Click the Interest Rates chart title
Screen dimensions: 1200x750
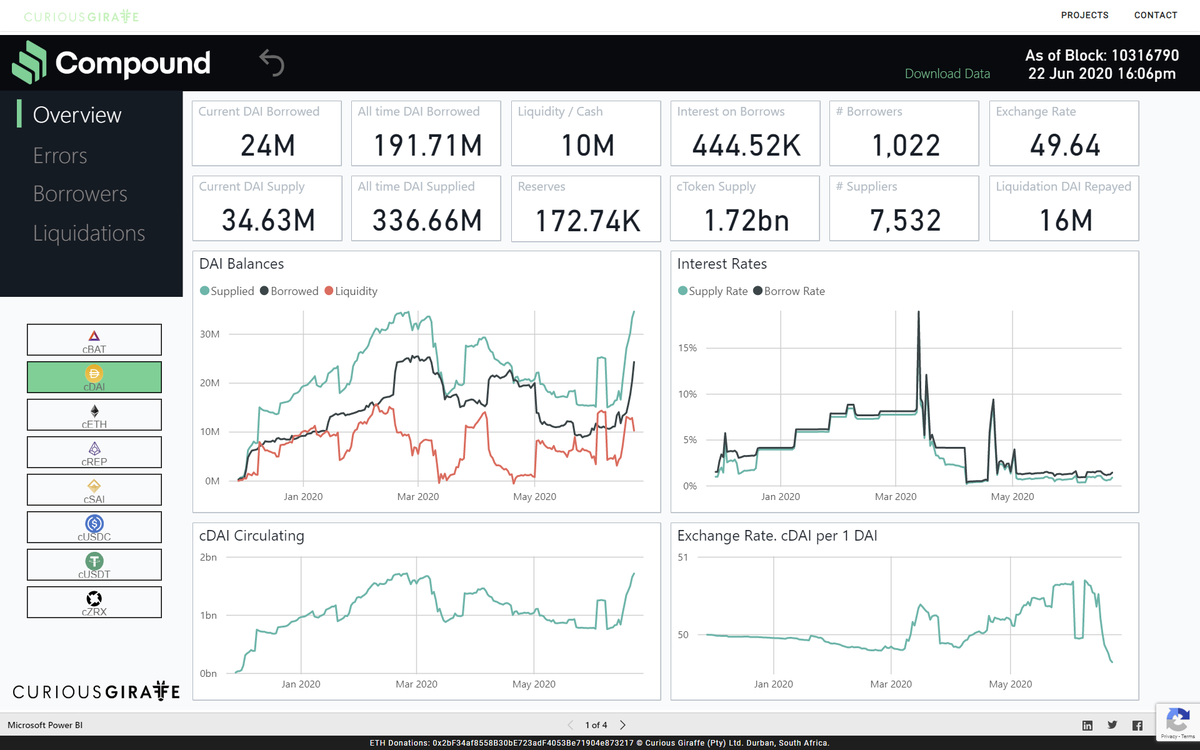click(722, 264)
